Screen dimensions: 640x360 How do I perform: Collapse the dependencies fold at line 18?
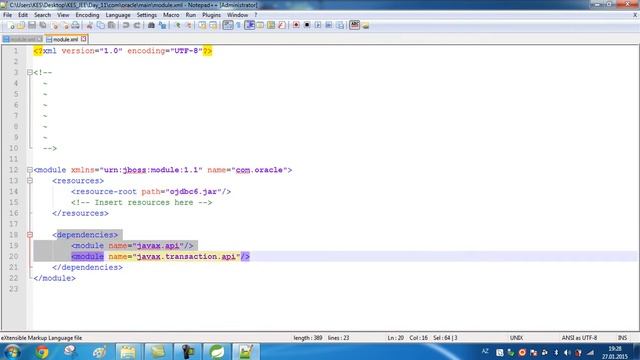point(30,235)
